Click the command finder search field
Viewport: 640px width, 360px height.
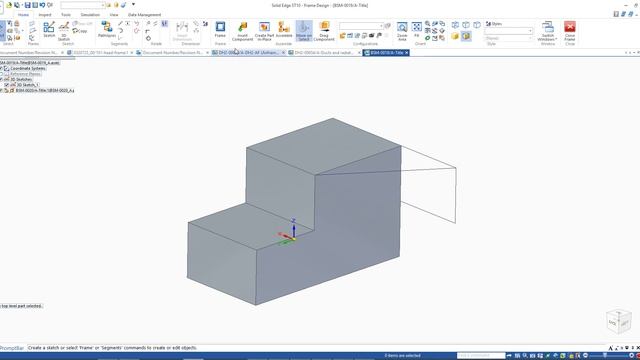pos(481,356)
